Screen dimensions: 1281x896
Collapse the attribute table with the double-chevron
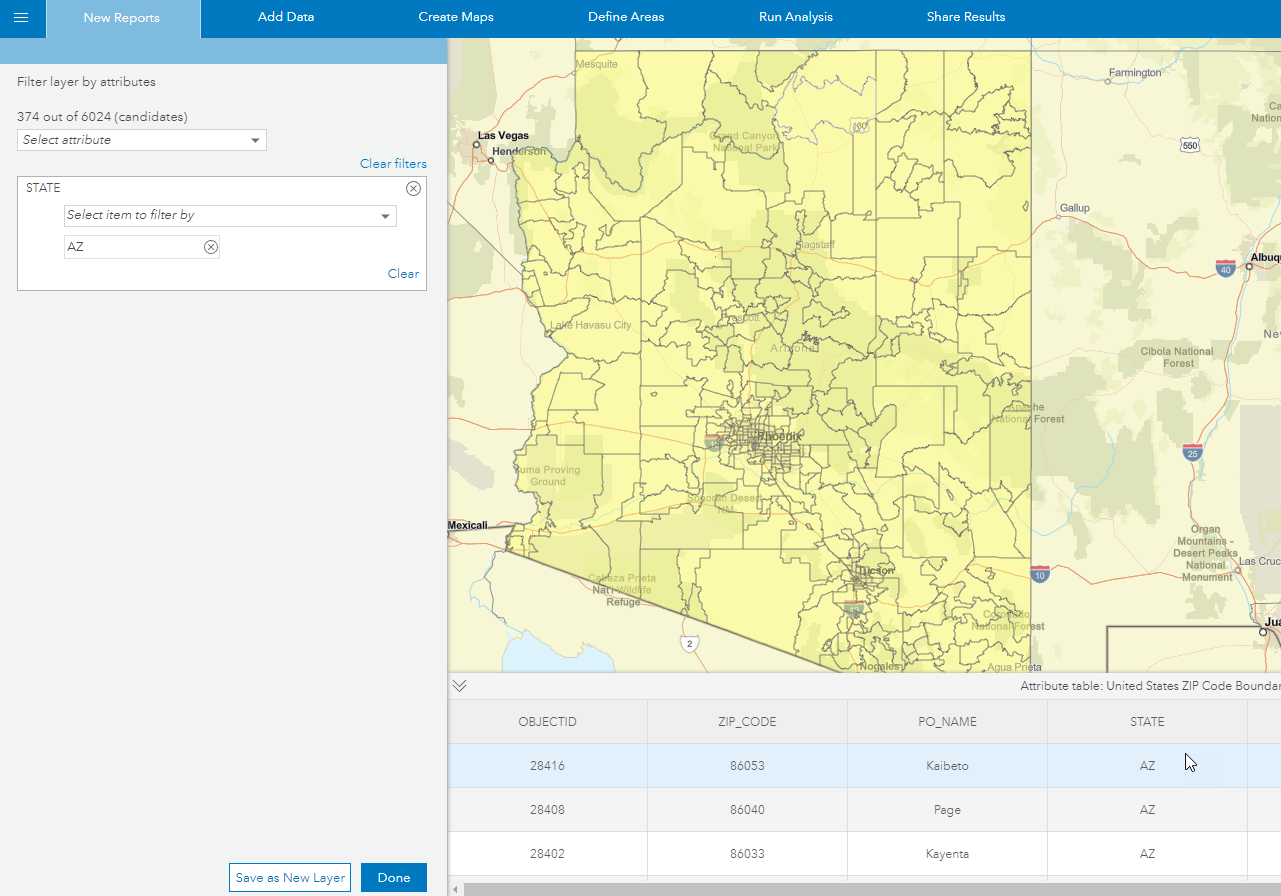[459, 685]
